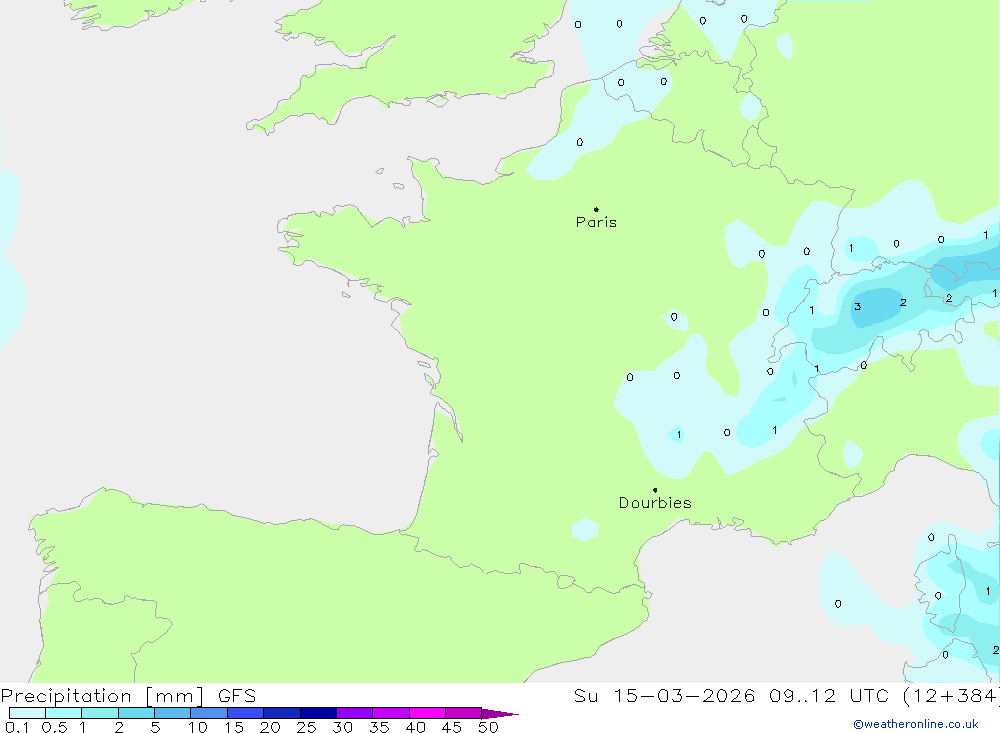Screen dimensions: 1000x733
Task: Click the precipitation value 3 on the map
Action: [x=858, y=307]
